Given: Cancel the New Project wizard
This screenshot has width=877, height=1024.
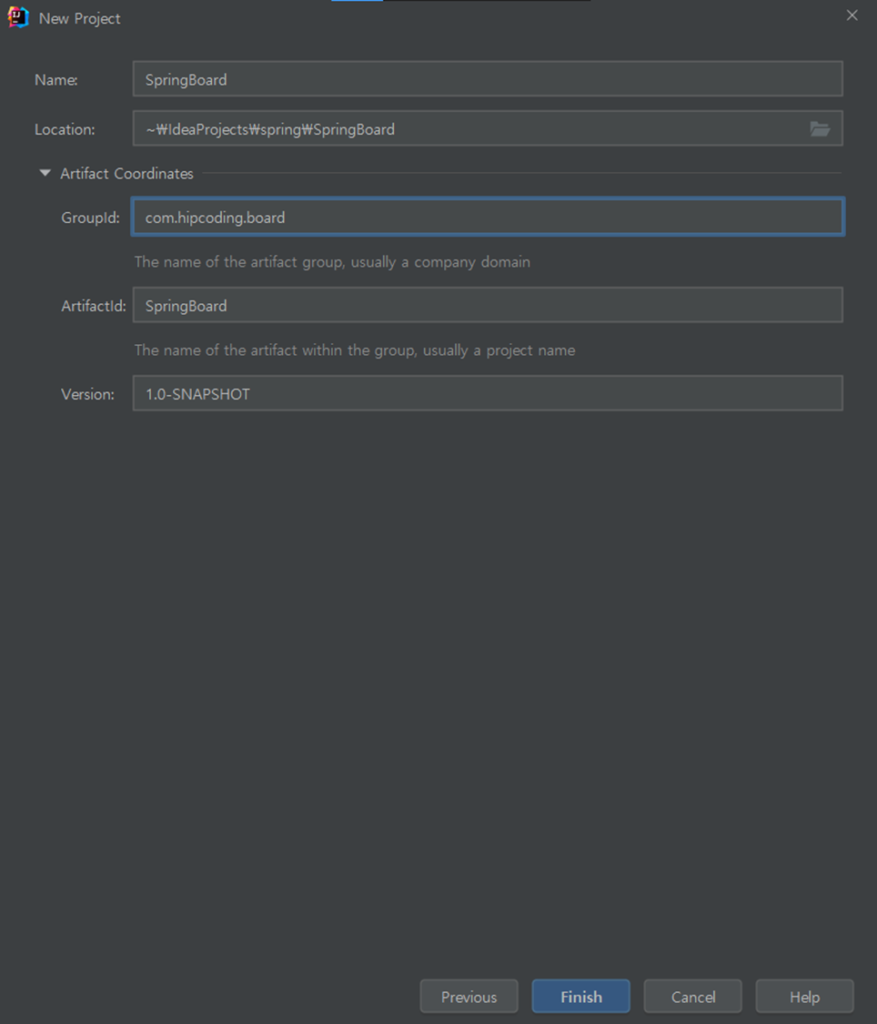Looking at the screenshot, I should point(693,996).
